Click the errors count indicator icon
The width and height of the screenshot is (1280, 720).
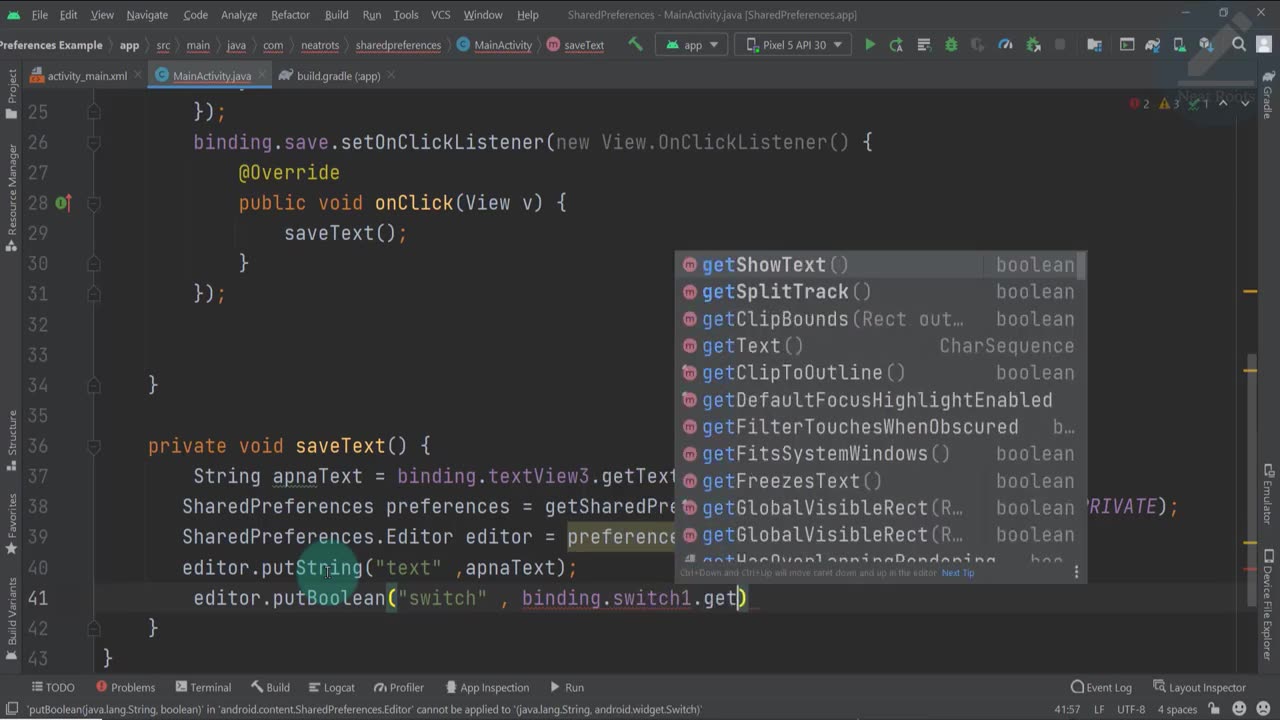1139,103
